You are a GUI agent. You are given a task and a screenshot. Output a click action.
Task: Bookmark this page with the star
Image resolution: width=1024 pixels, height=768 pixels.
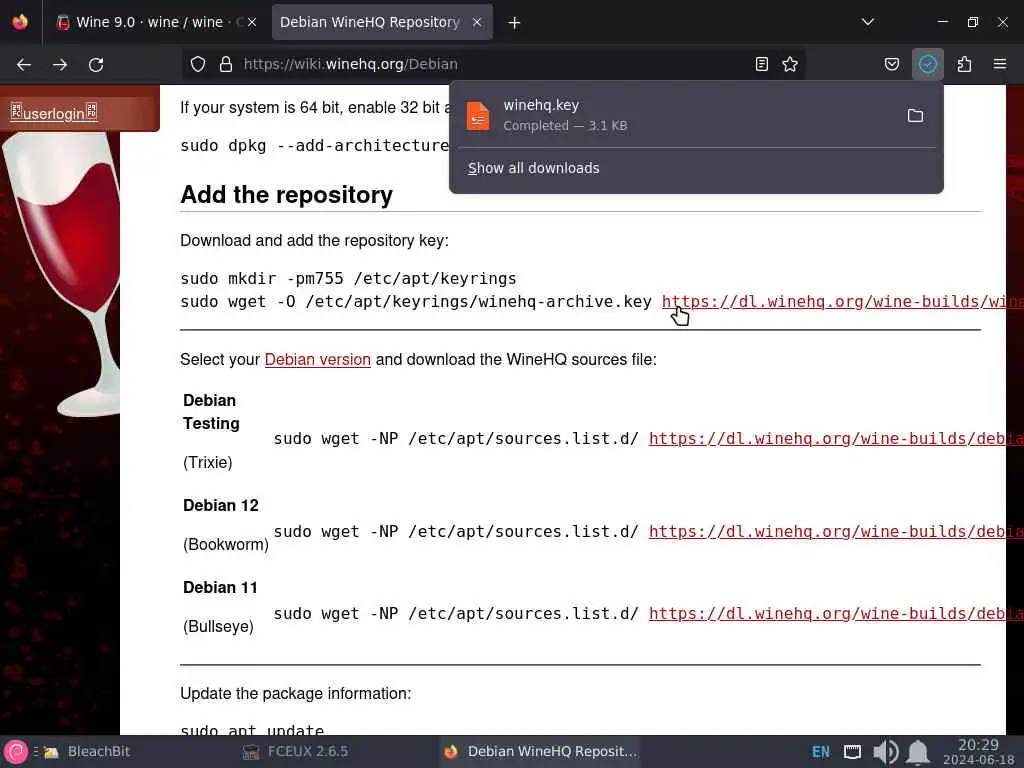click(x=790, y=64)
